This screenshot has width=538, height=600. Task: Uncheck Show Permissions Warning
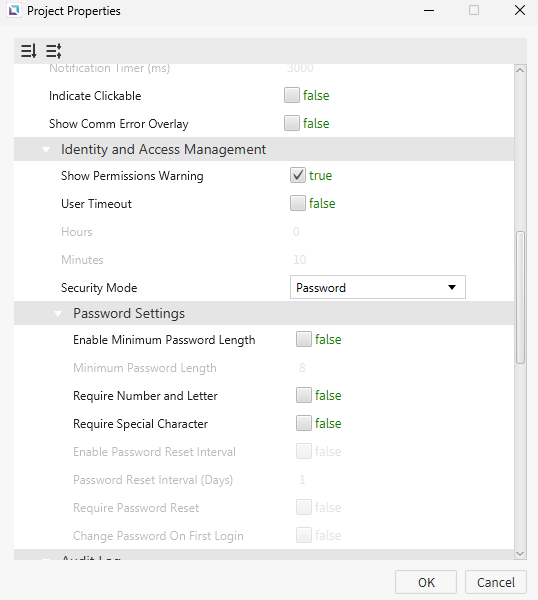pos(298,175)
